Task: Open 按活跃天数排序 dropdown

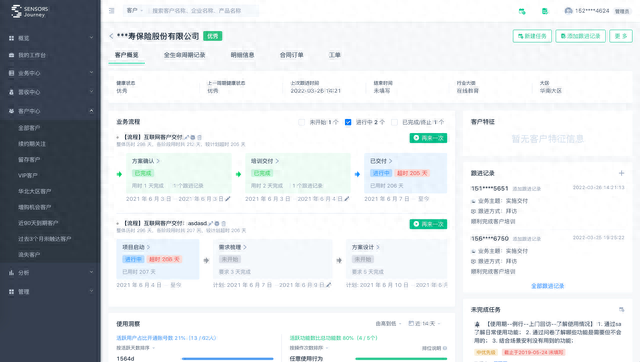Action: point(136,348)
